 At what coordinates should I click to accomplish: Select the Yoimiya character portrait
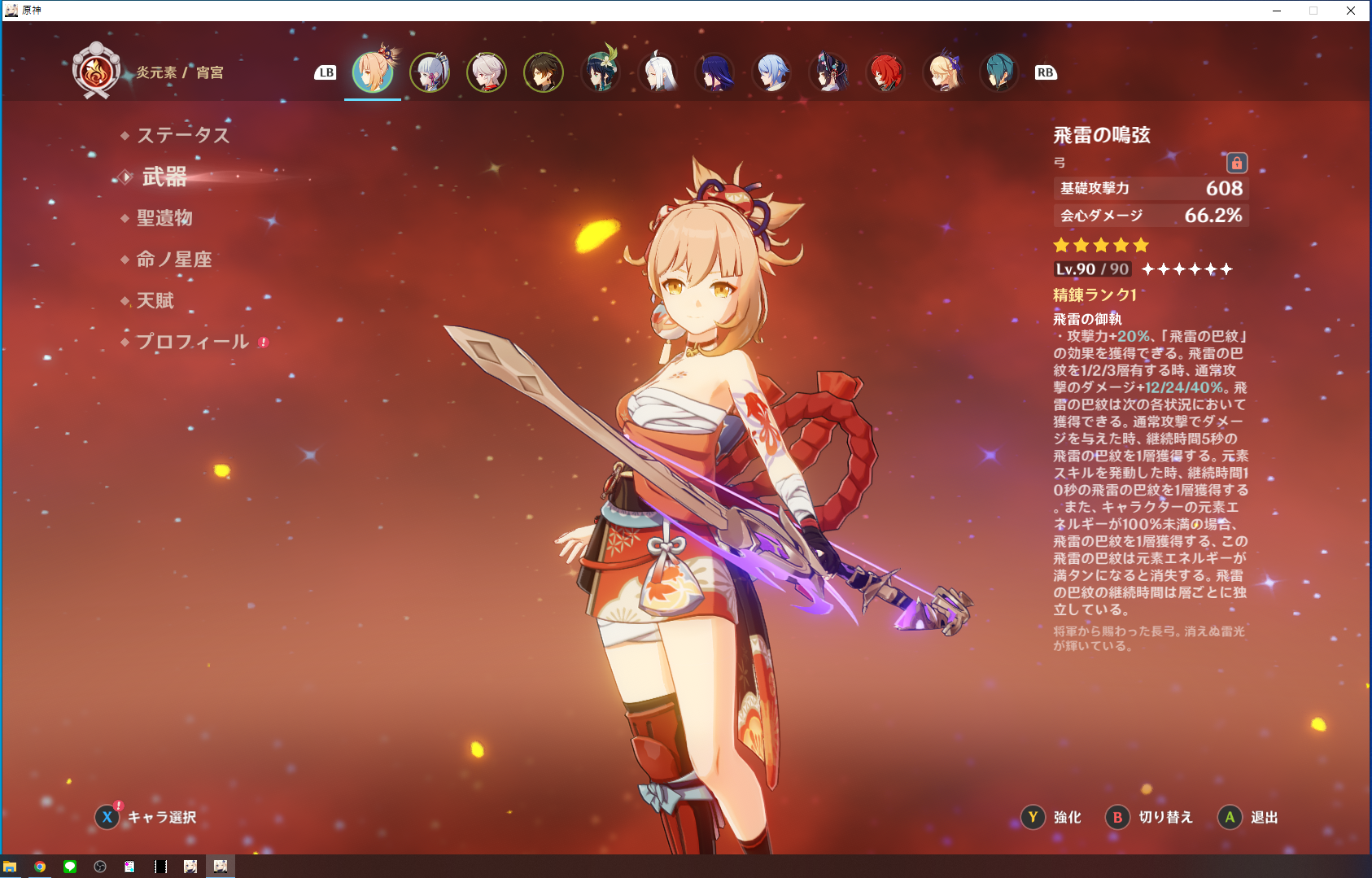coord(373,72)
